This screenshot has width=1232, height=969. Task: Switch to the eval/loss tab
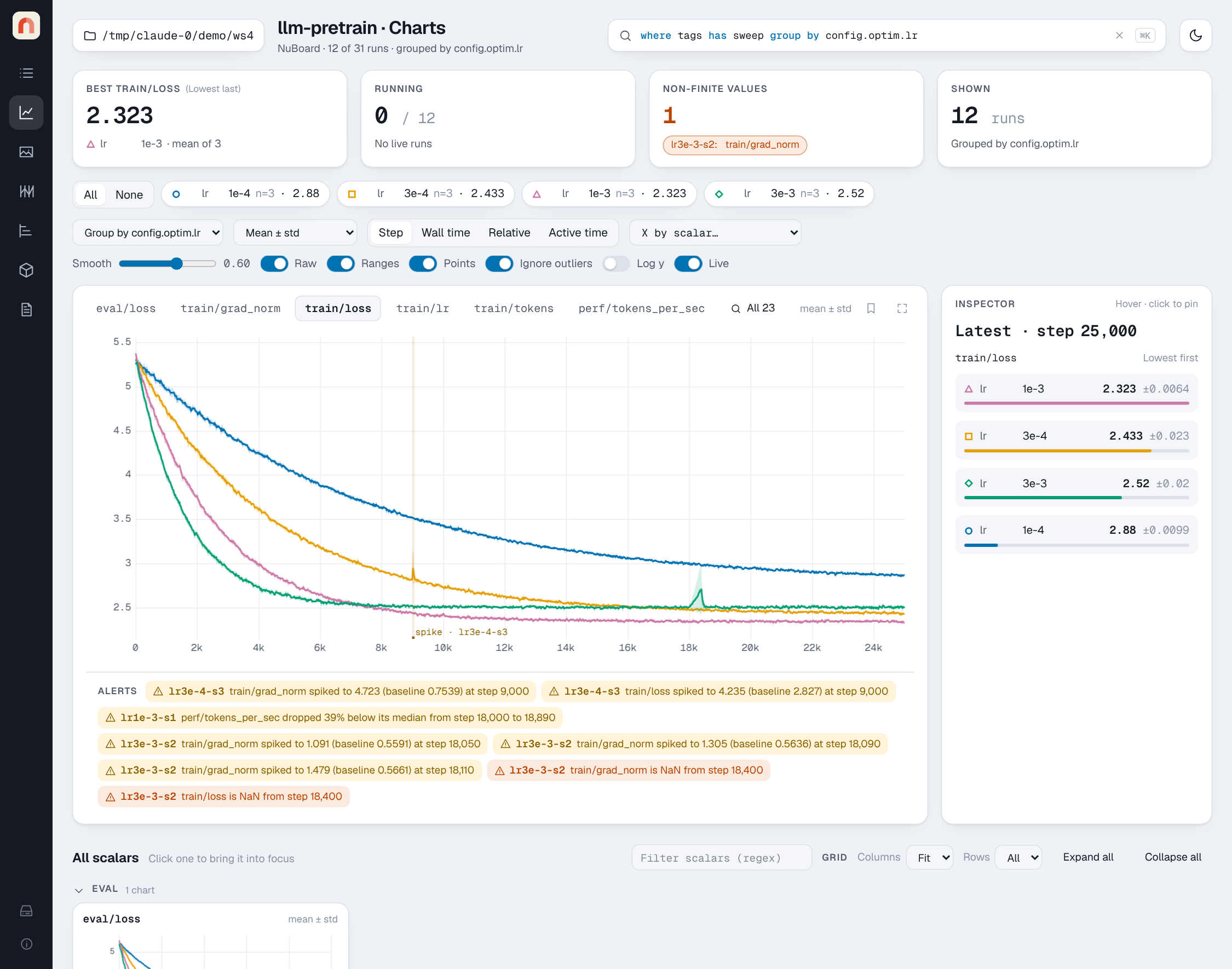pyautogui.click(x=126, y=309)
